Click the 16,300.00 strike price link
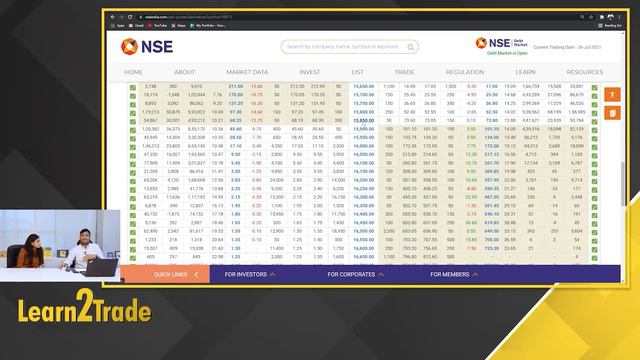This screenshot has height=360, width=640. (364, 197)
